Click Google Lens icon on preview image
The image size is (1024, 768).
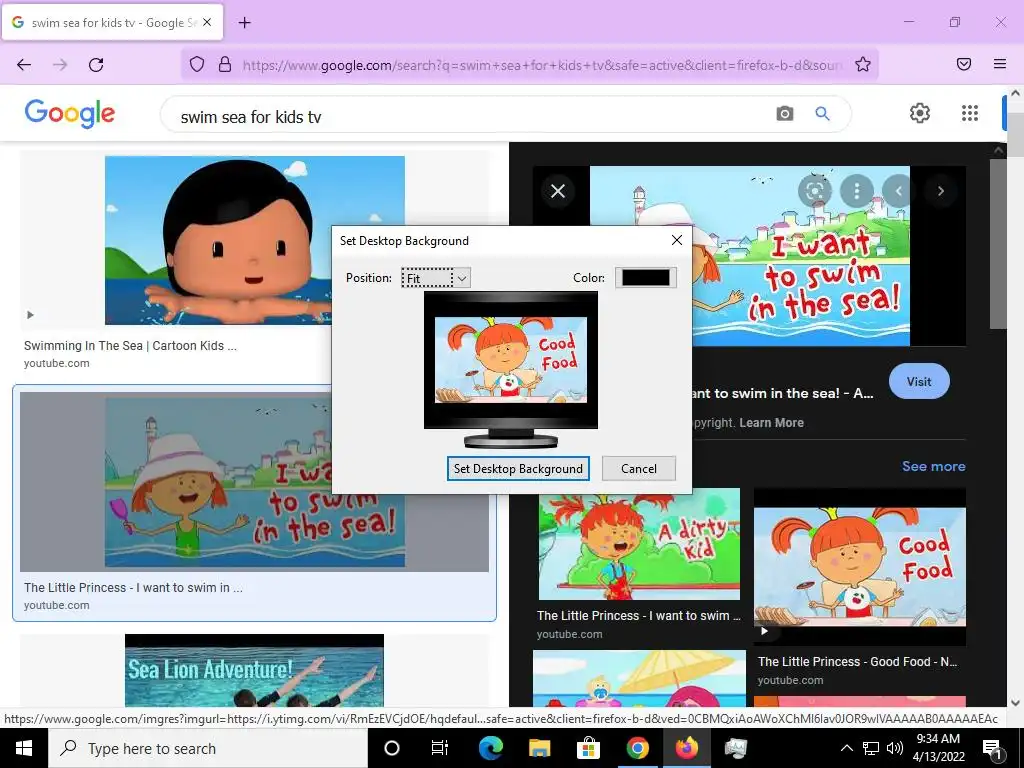[814, 191]
